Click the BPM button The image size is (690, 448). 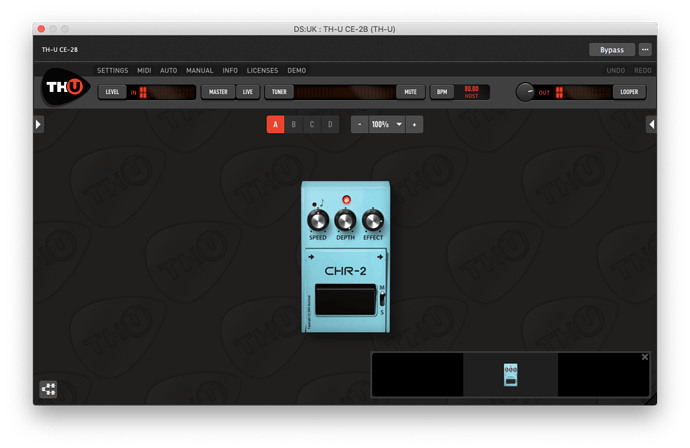[x=442, y=92]
